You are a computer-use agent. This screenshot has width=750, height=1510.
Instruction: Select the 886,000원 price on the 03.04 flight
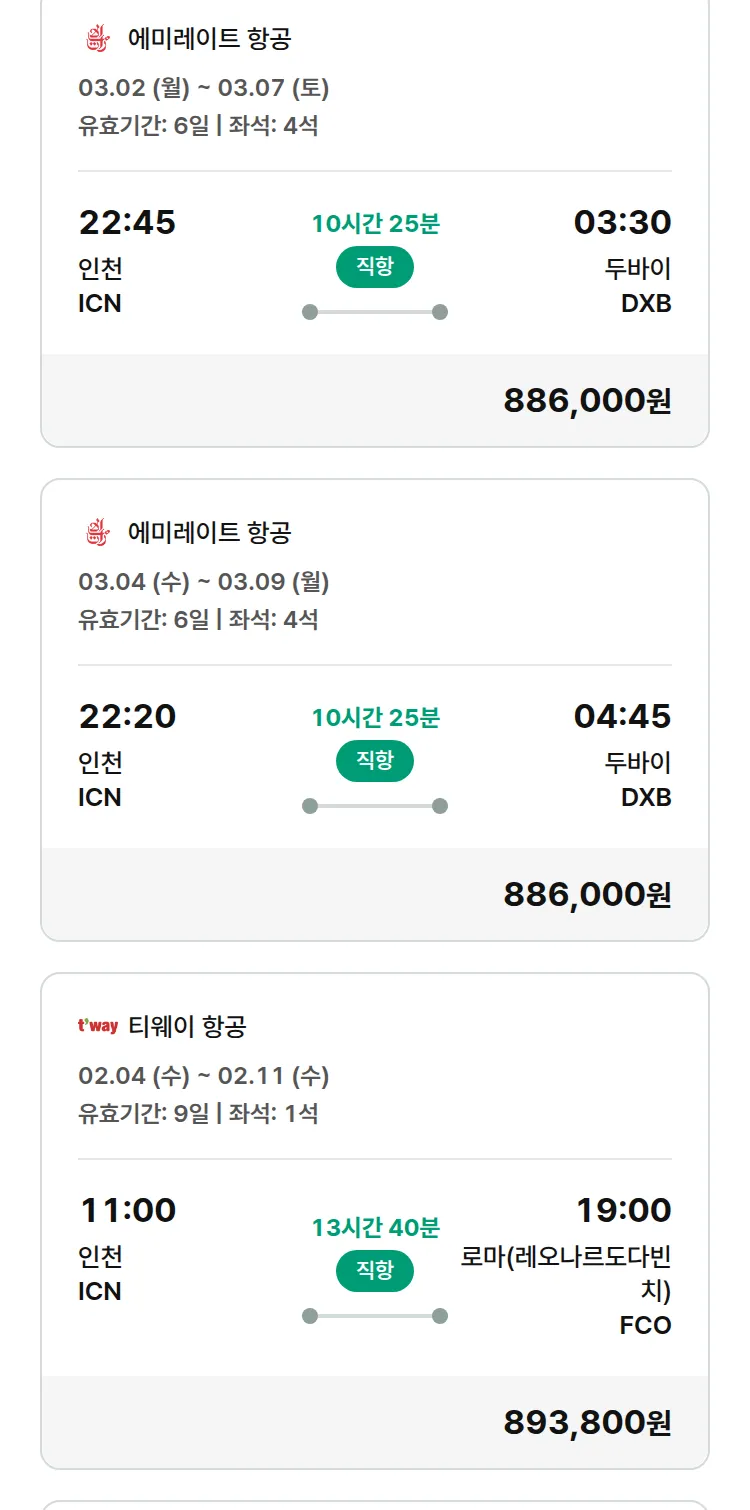point(587,895)
